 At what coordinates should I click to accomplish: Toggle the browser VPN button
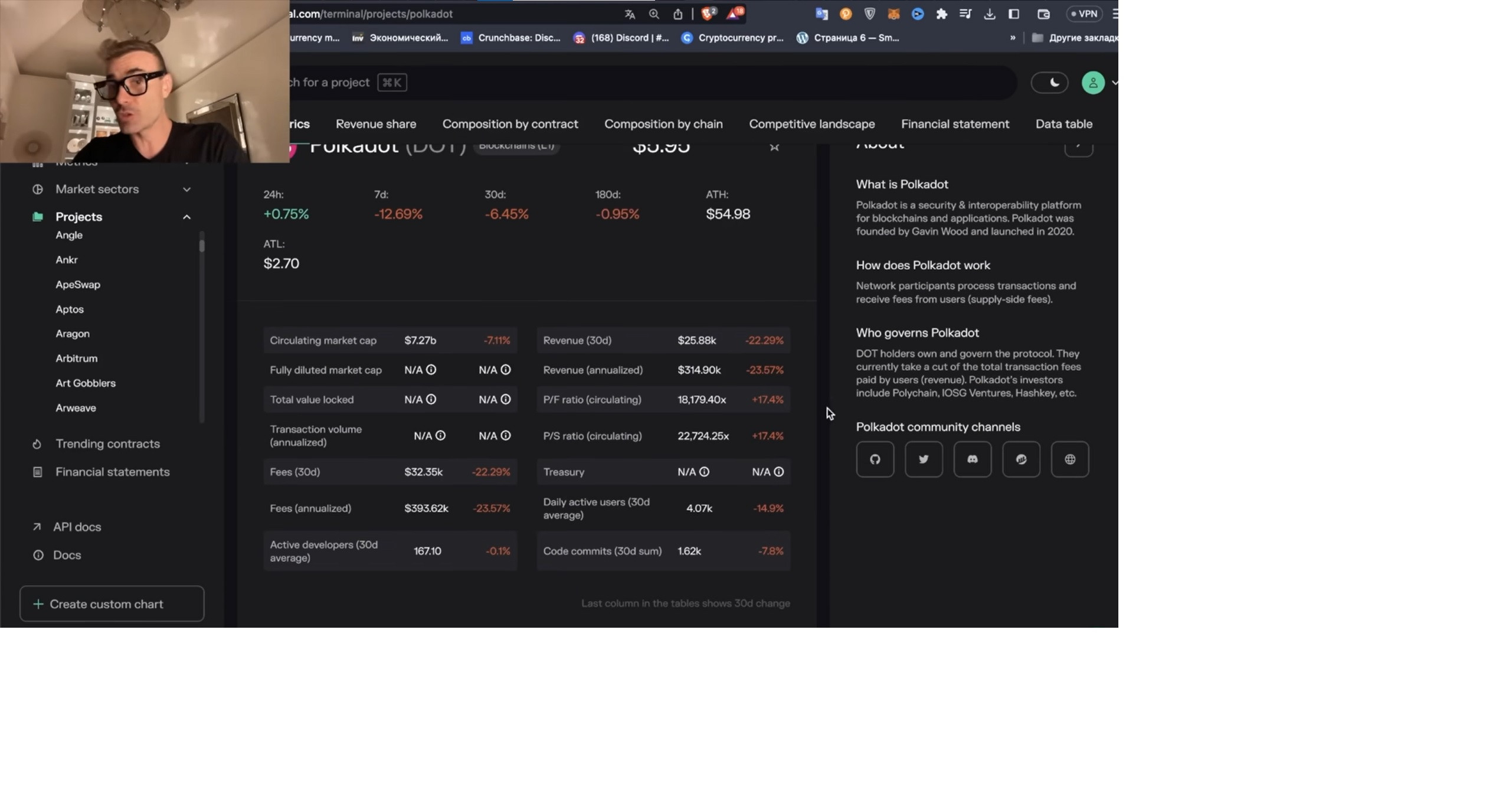pos(1084,14)
